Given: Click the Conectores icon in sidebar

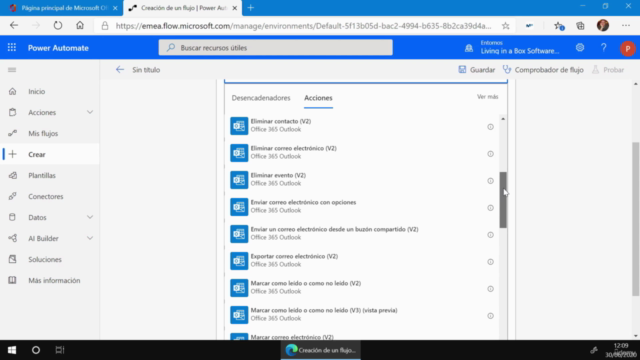Looking at the screenshot, I should coord(13,196).
